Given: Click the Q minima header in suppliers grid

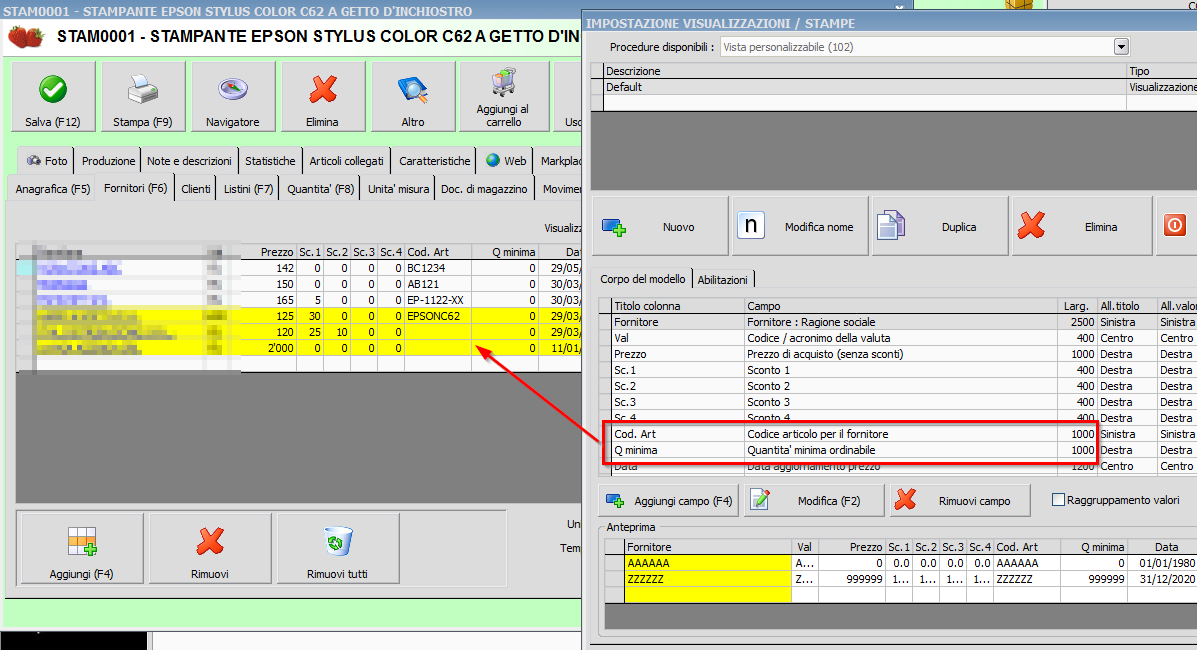Looking at the screenshot, I should point(505,252).
